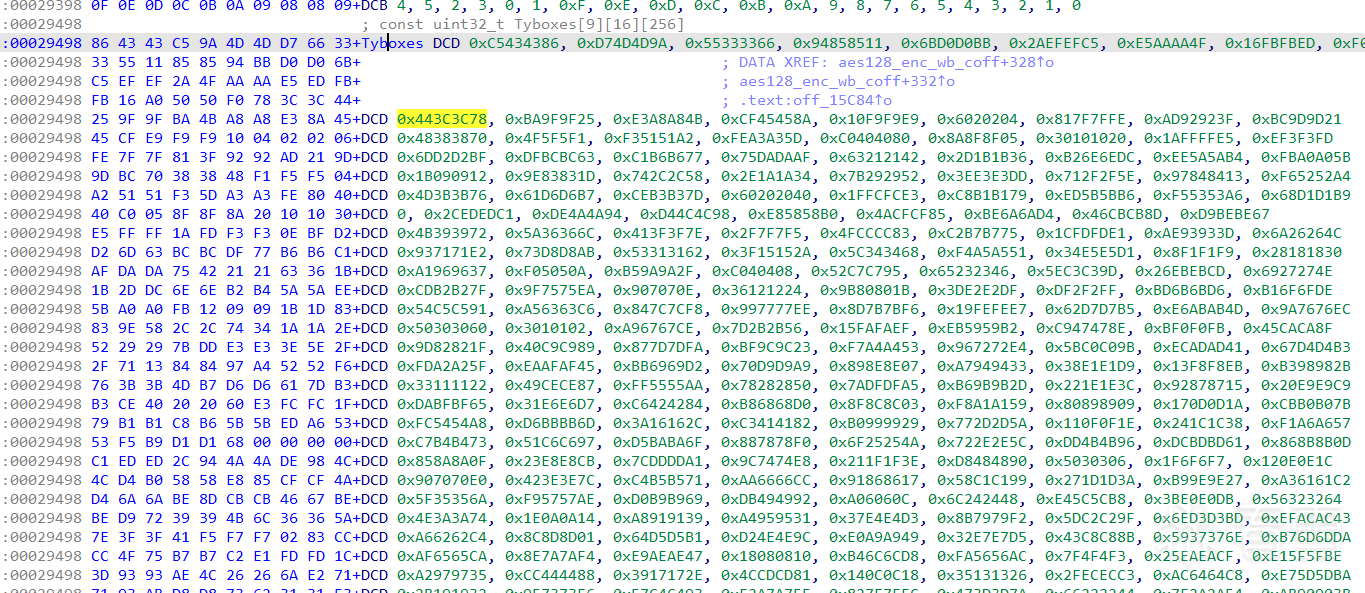Select value 0x907070E0
The image size is (1365, 593).
pos(442,481)
